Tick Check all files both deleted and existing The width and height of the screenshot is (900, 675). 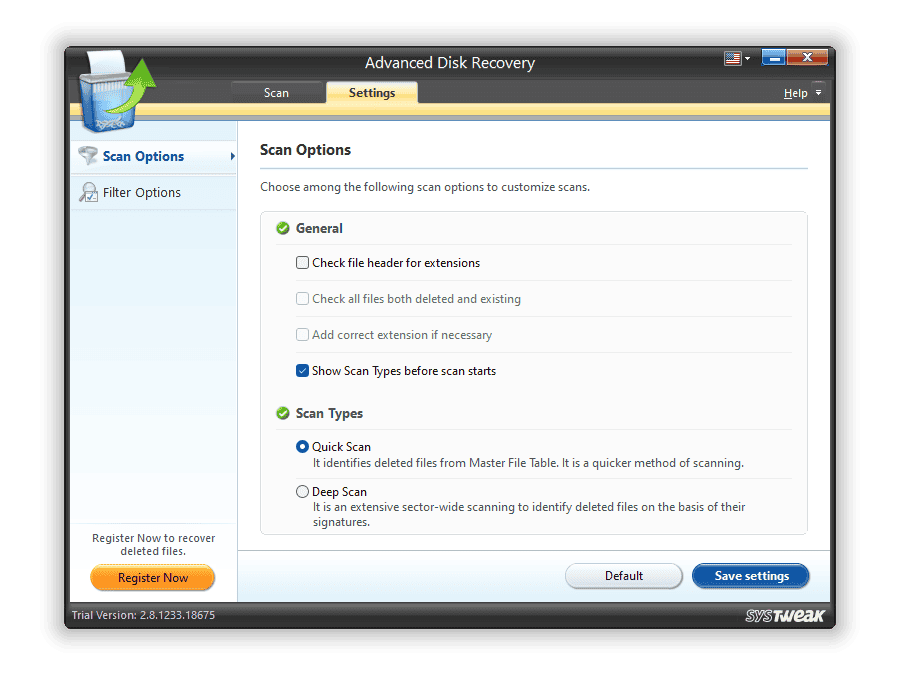tap(302, 298)
